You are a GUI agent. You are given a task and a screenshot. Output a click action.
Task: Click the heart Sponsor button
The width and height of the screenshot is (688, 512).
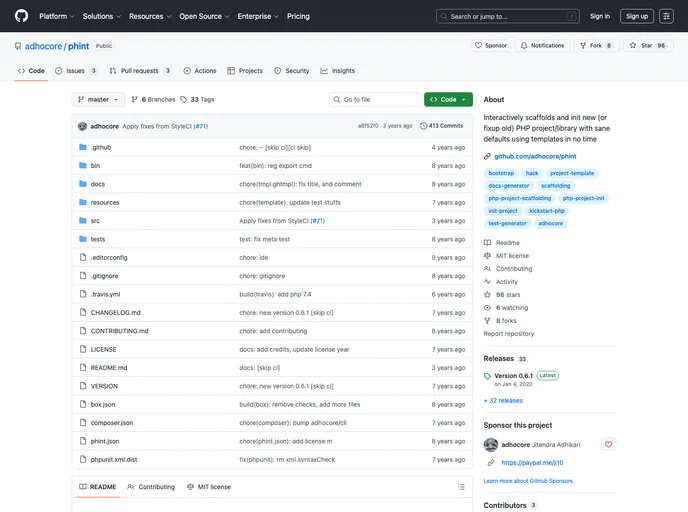click(x=491, y=45)
